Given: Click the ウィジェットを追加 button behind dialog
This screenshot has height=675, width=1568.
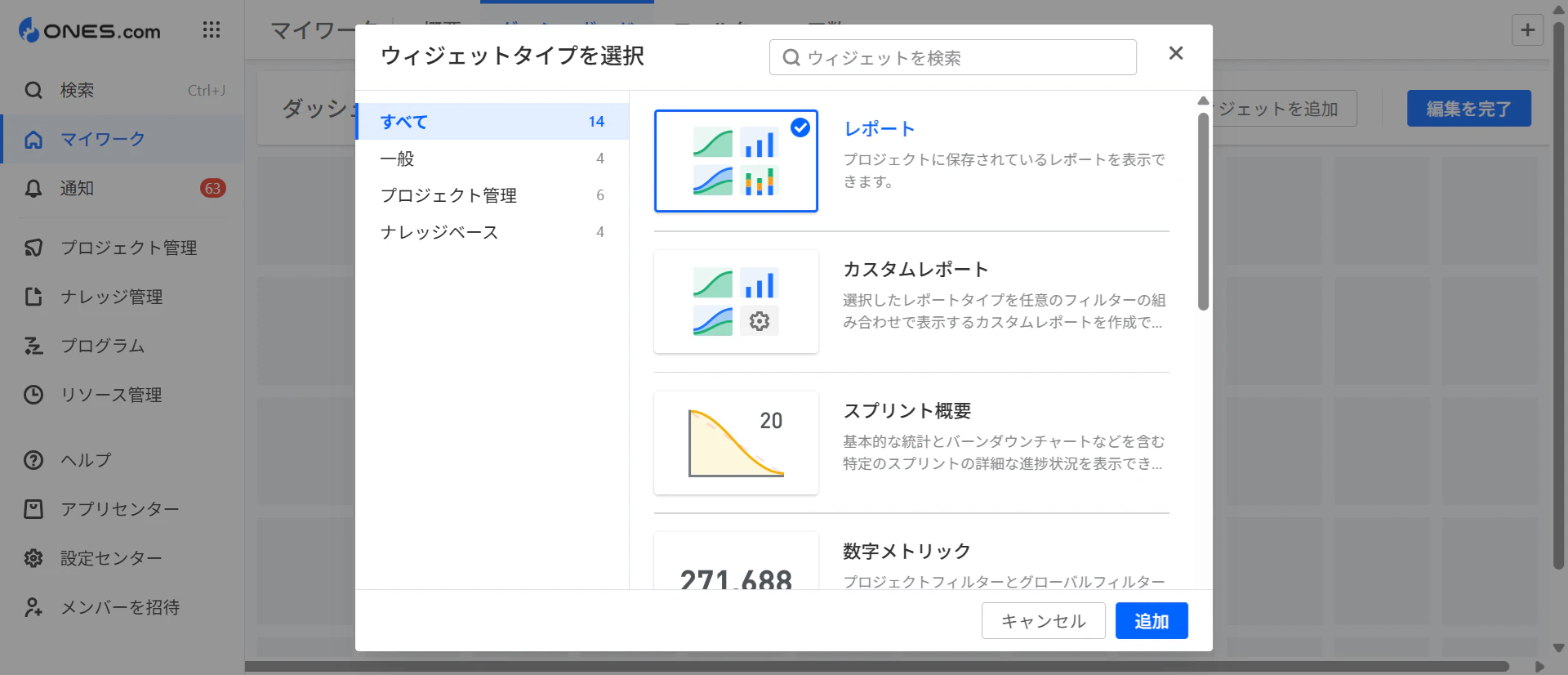Looking at the screenshot, I should click(x=1284, y=109).
